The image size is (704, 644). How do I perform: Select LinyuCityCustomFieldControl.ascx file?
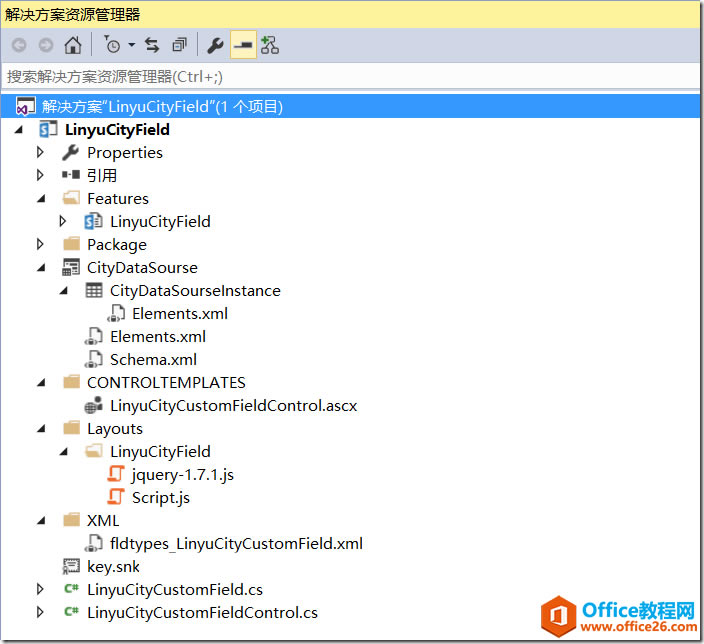coord(233,406)
